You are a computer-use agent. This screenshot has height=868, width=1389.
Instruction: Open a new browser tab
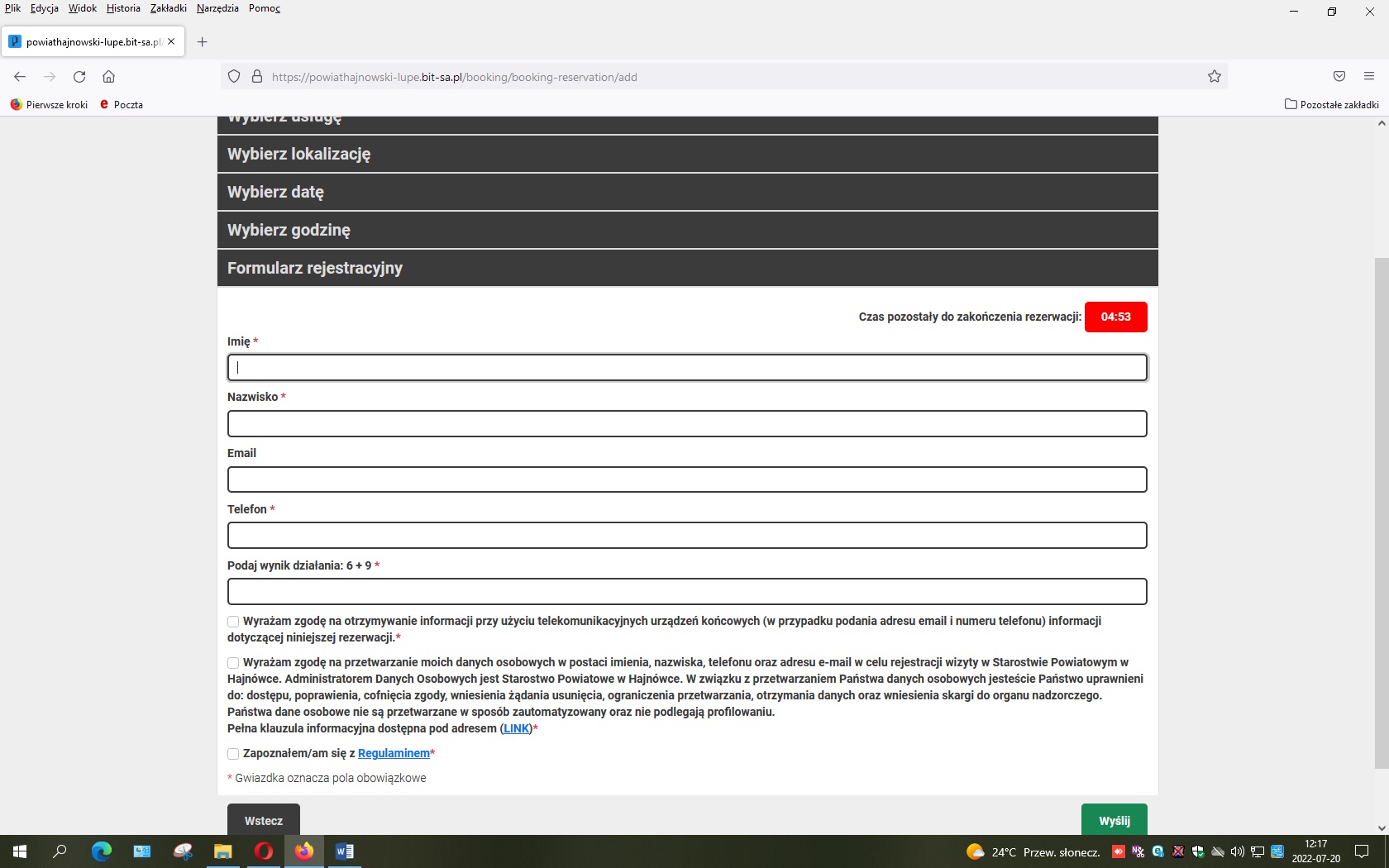click(x=202, y=41)
